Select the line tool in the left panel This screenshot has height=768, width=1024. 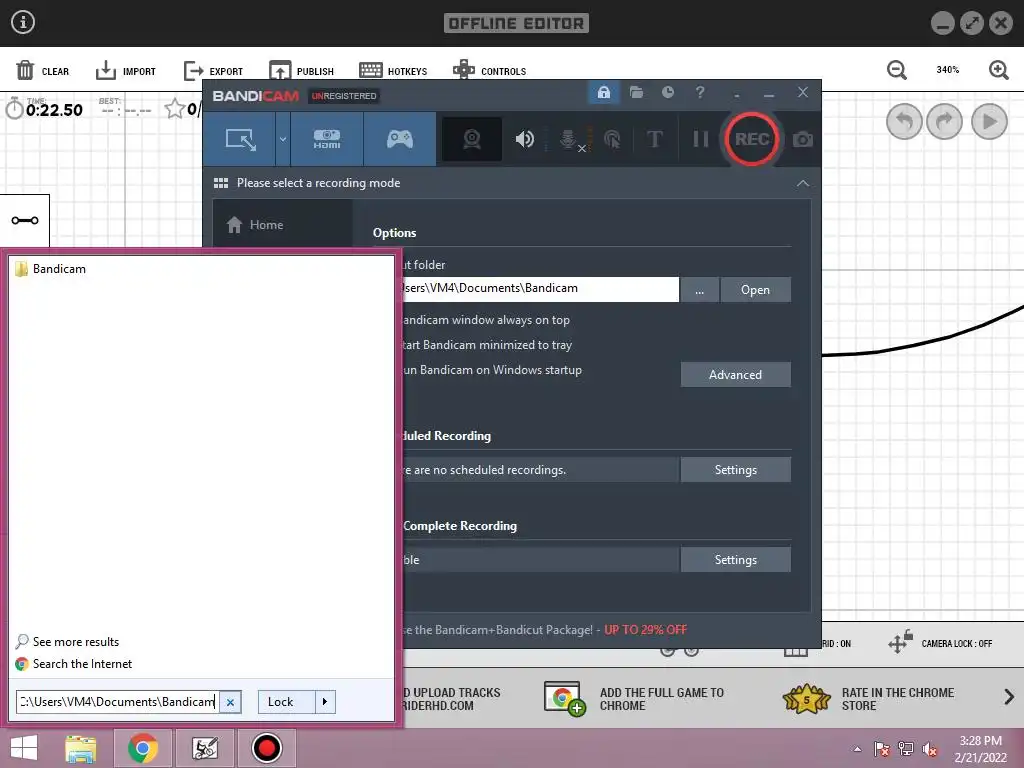[25, 220]
